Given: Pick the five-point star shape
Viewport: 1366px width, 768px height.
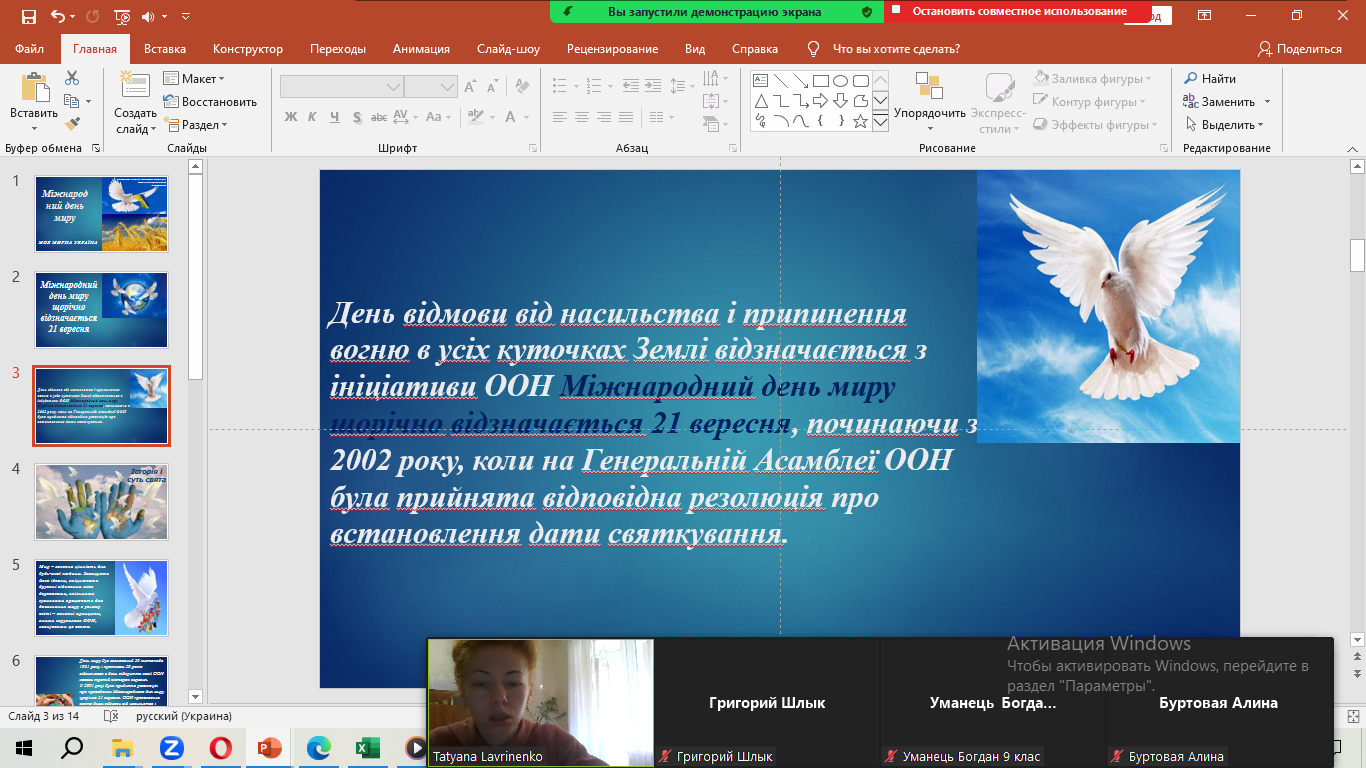Looking at the screenshot, I should pos(861,121).
